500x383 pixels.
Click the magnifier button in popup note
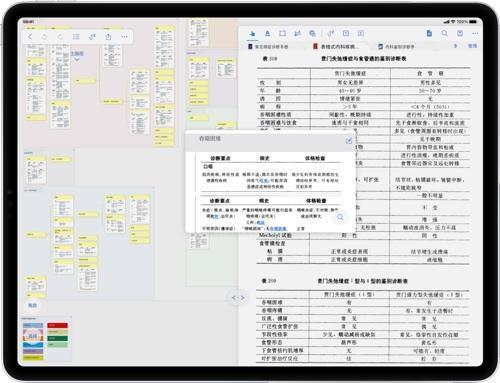340,217
